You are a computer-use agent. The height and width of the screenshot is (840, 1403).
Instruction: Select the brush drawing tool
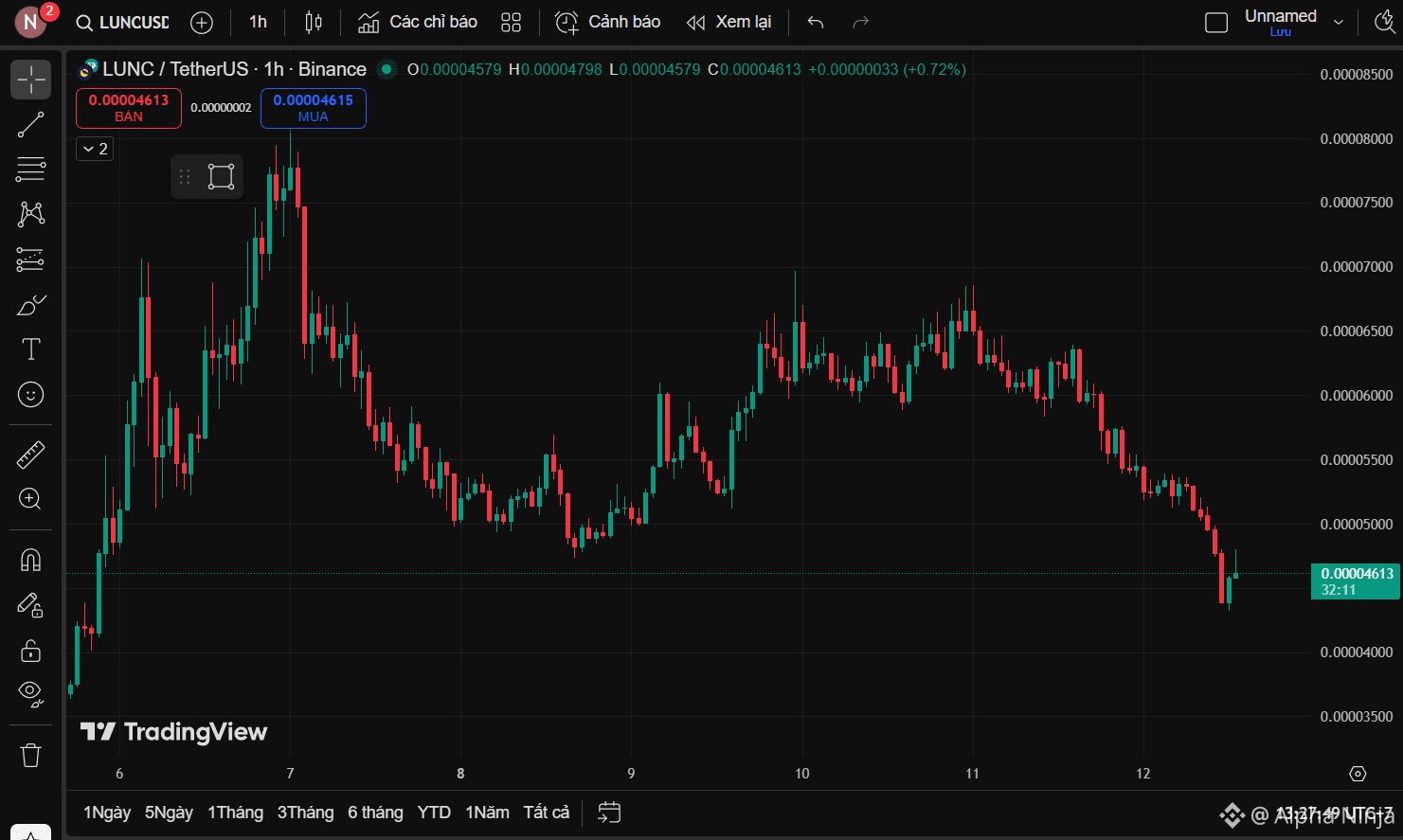tap(30, 304)
